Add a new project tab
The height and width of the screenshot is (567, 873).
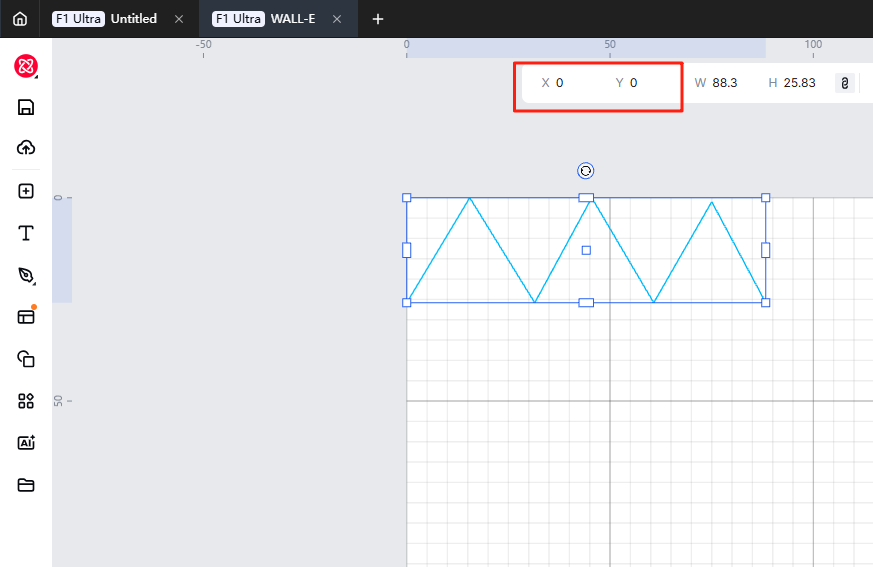[x=378, y=19]
